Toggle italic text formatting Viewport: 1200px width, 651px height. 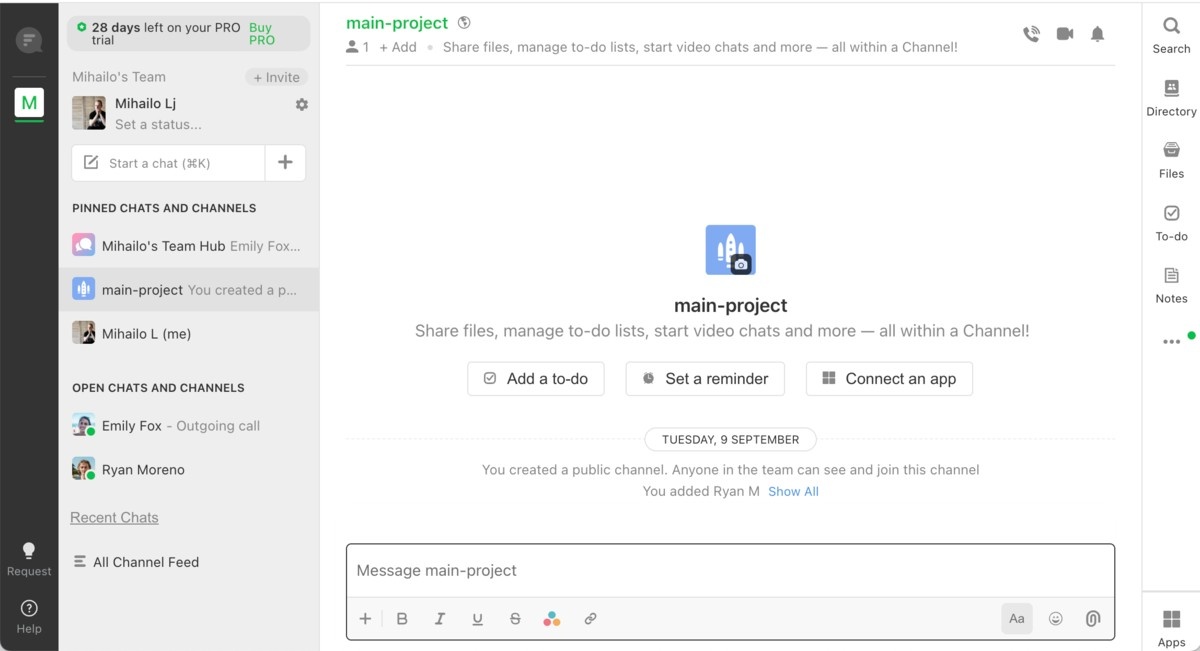439,619
